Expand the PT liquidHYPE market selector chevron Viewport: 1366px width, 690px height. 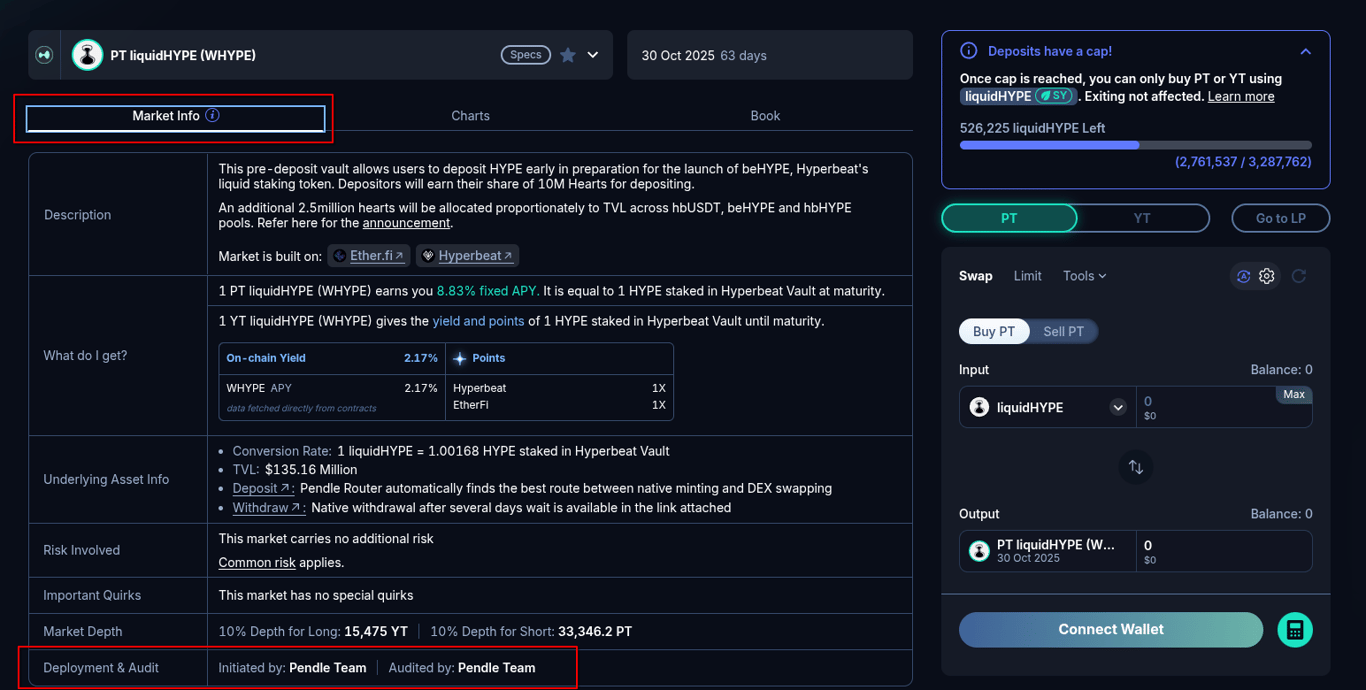coord(593,55)
